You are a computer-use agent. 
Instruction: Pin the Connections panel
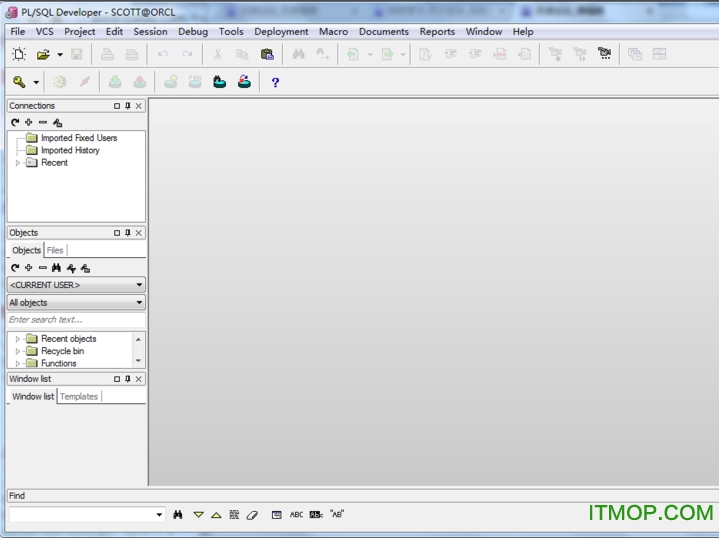[x=128, y=106]
